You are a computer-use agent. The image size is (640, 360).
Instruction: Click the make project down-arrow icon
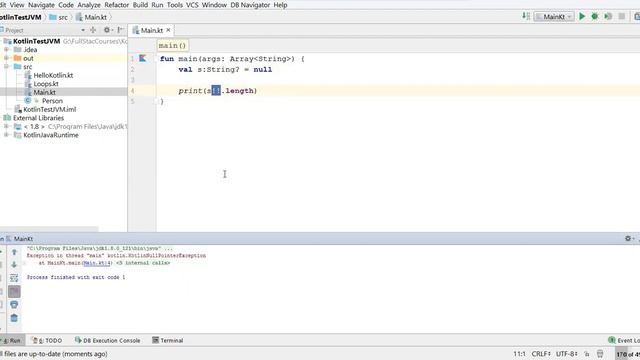(x=526, y=16)
